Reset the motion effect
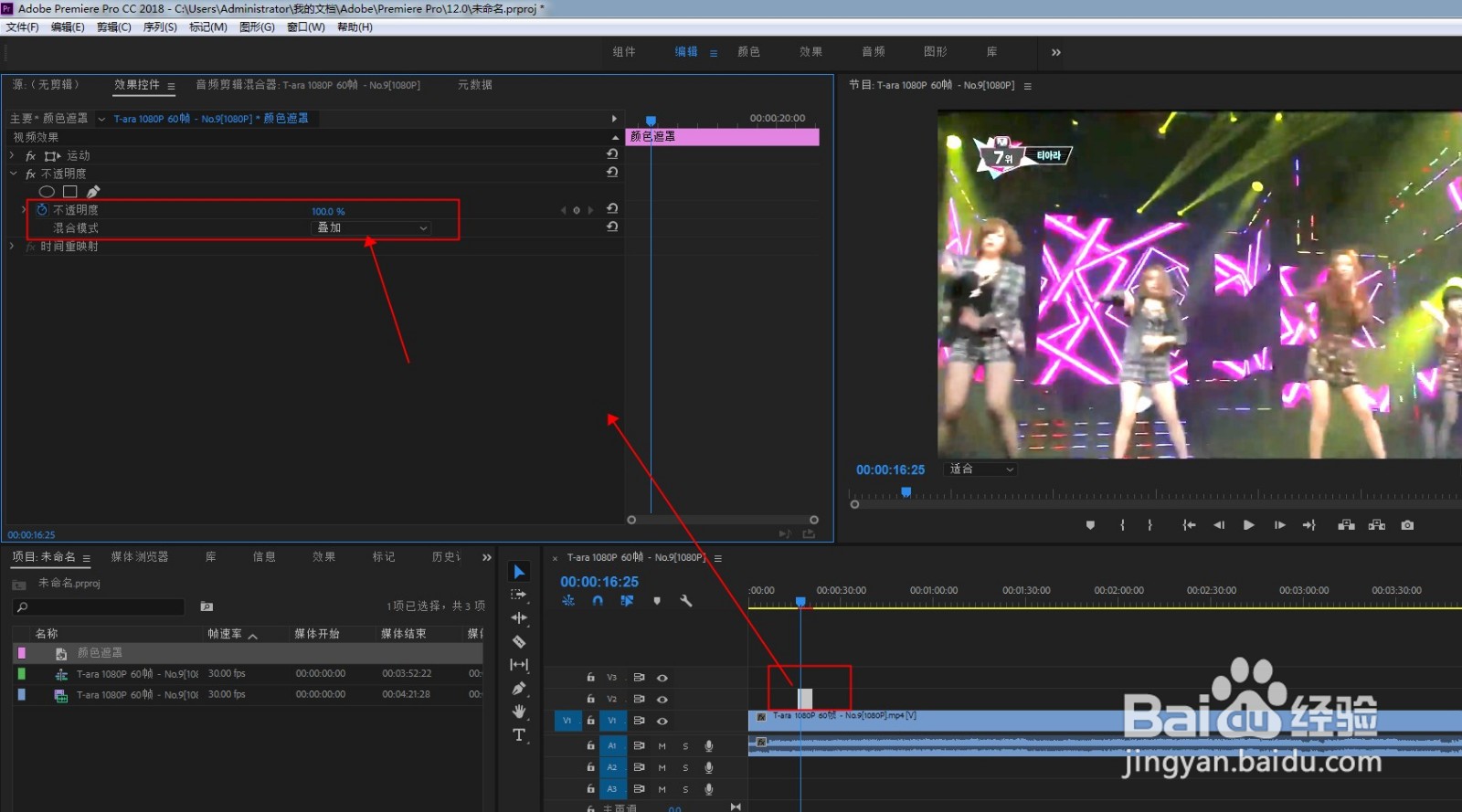 point(612,154)
